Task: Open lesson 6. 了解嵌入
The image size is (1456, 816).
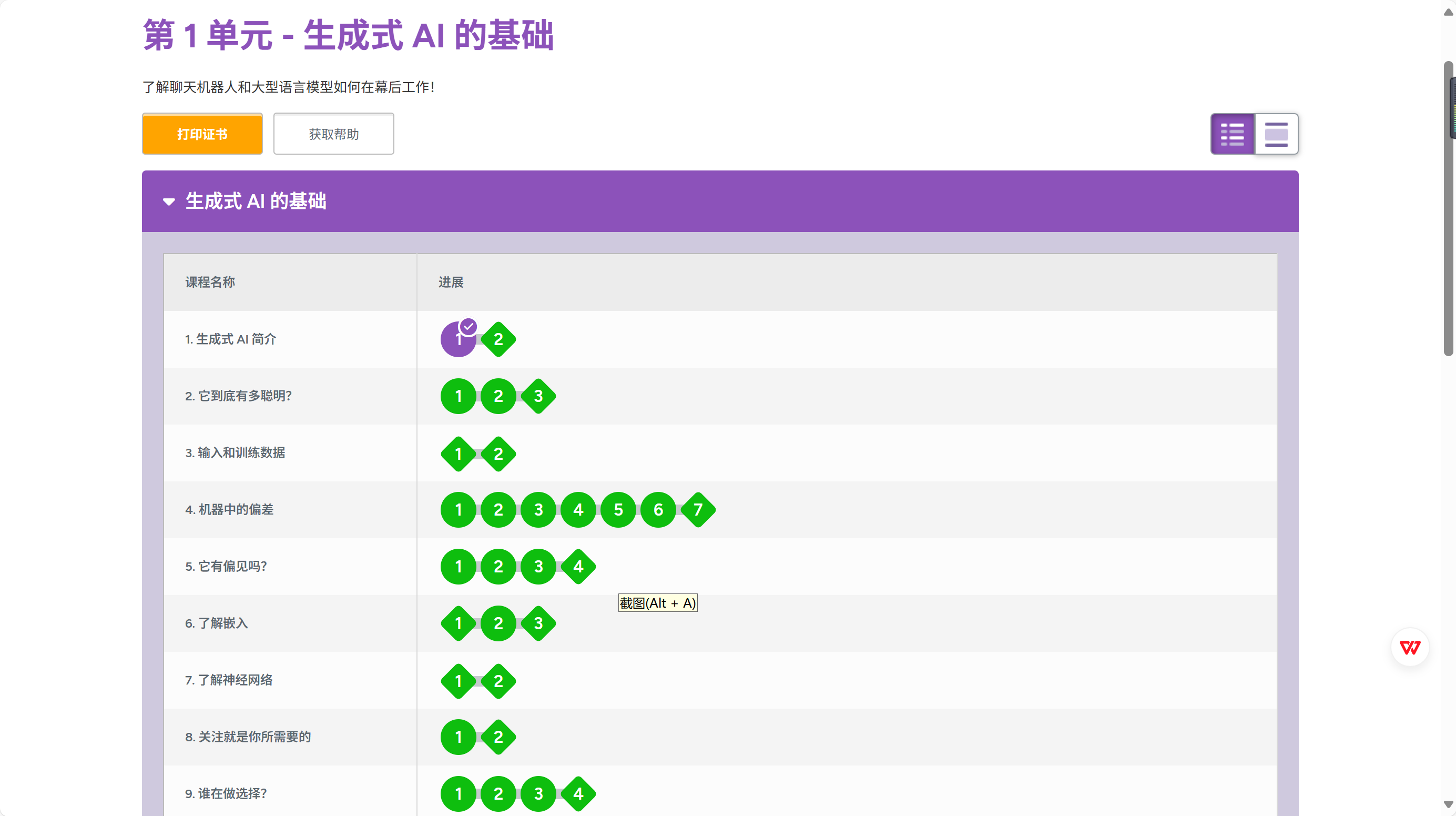Action: [x=217, y=623]
